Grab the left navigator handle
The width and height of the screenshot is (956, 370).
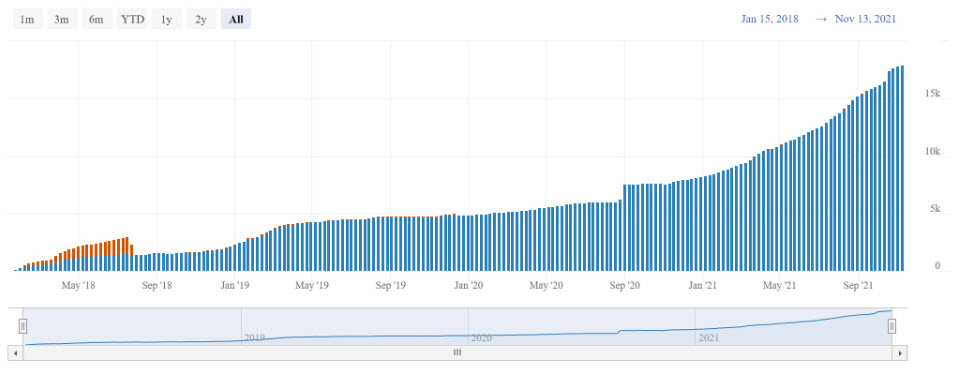tap(23, 327)
